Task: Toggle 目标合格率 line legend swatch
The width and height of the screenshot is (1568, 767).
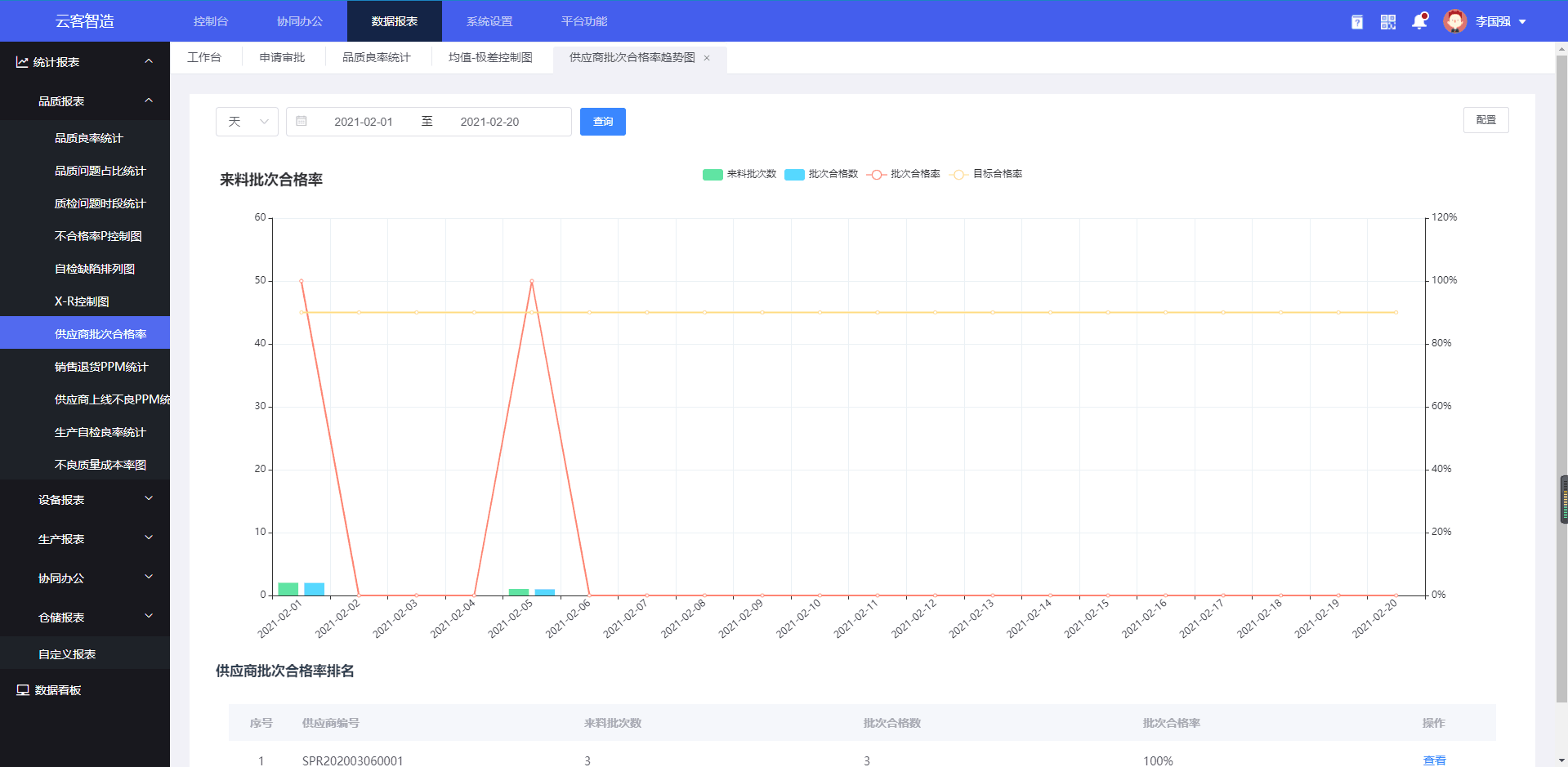Action: pos(959,174)
